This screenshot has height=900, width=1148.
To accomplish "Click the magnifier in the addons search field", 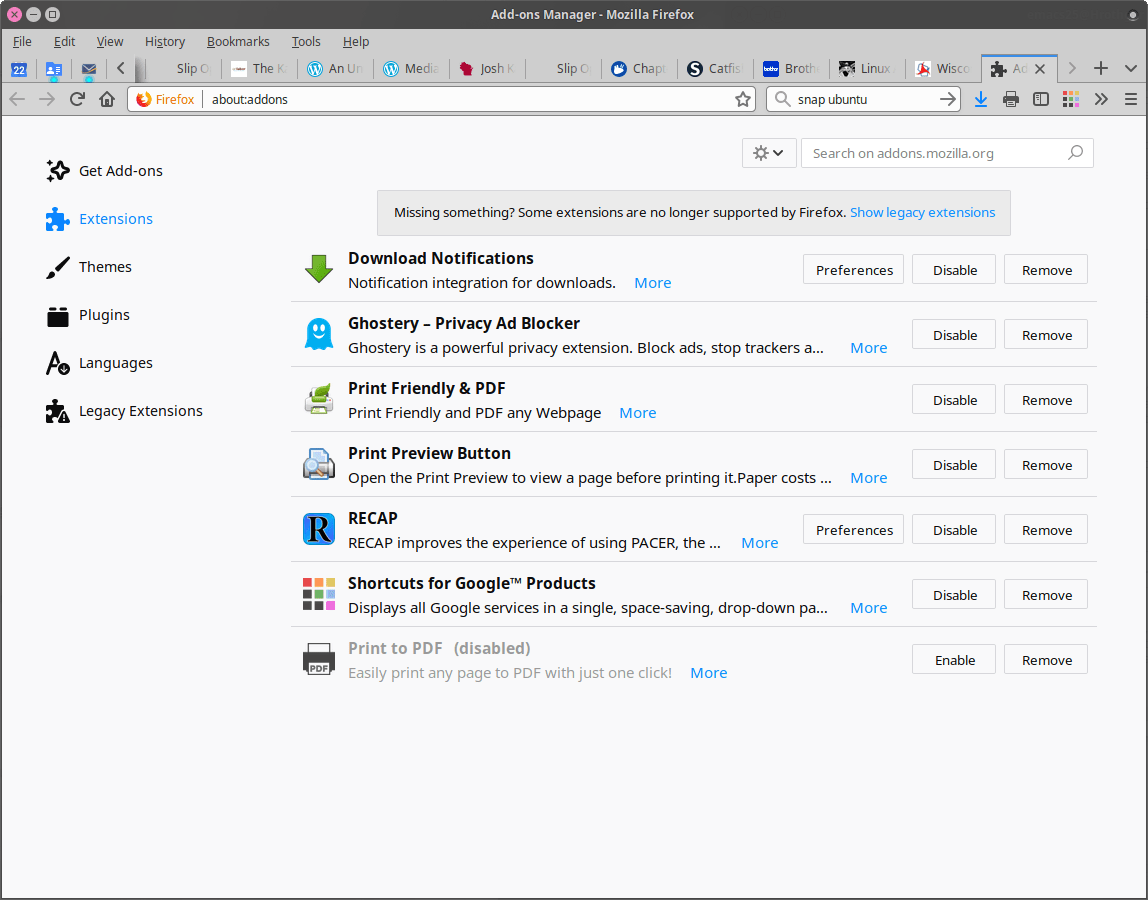I will pos(1075,153).
